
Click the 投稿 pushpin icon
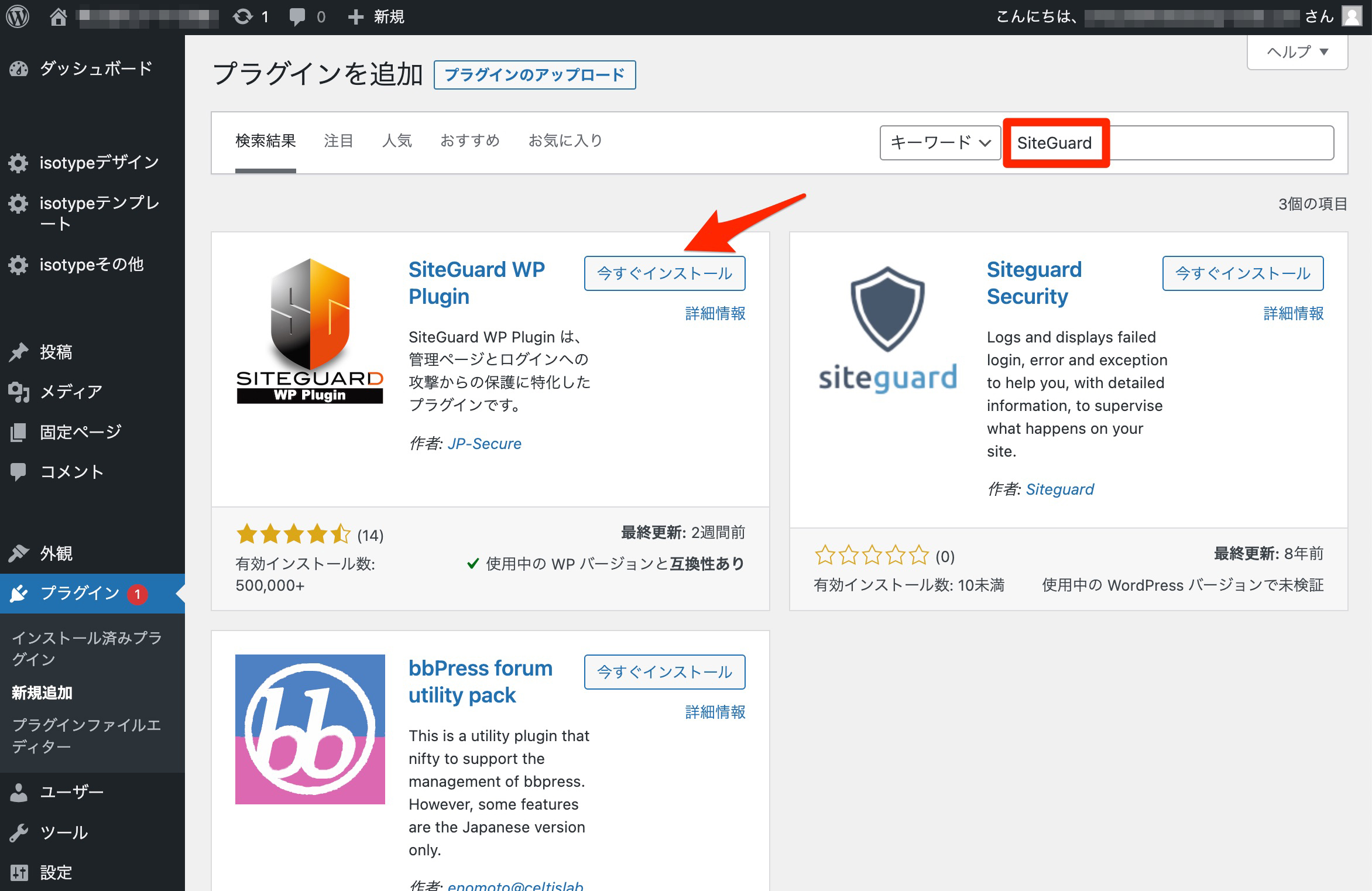pyautogui.click(x=19, y=352)
